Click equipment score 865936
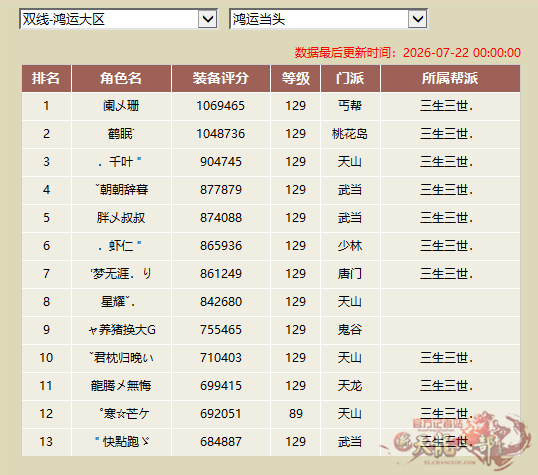 221,246
